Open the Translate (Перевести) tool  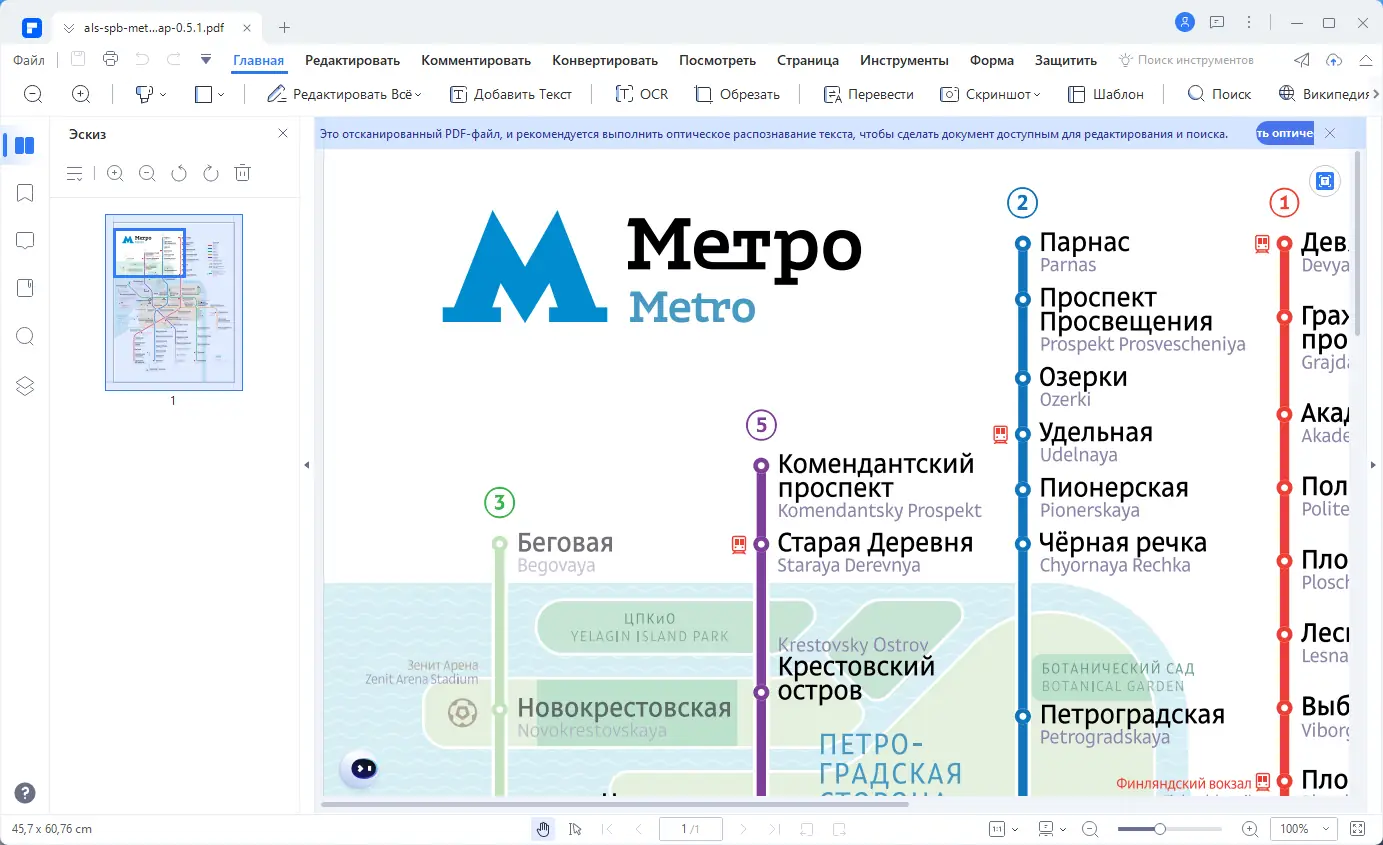coord(868,94)
